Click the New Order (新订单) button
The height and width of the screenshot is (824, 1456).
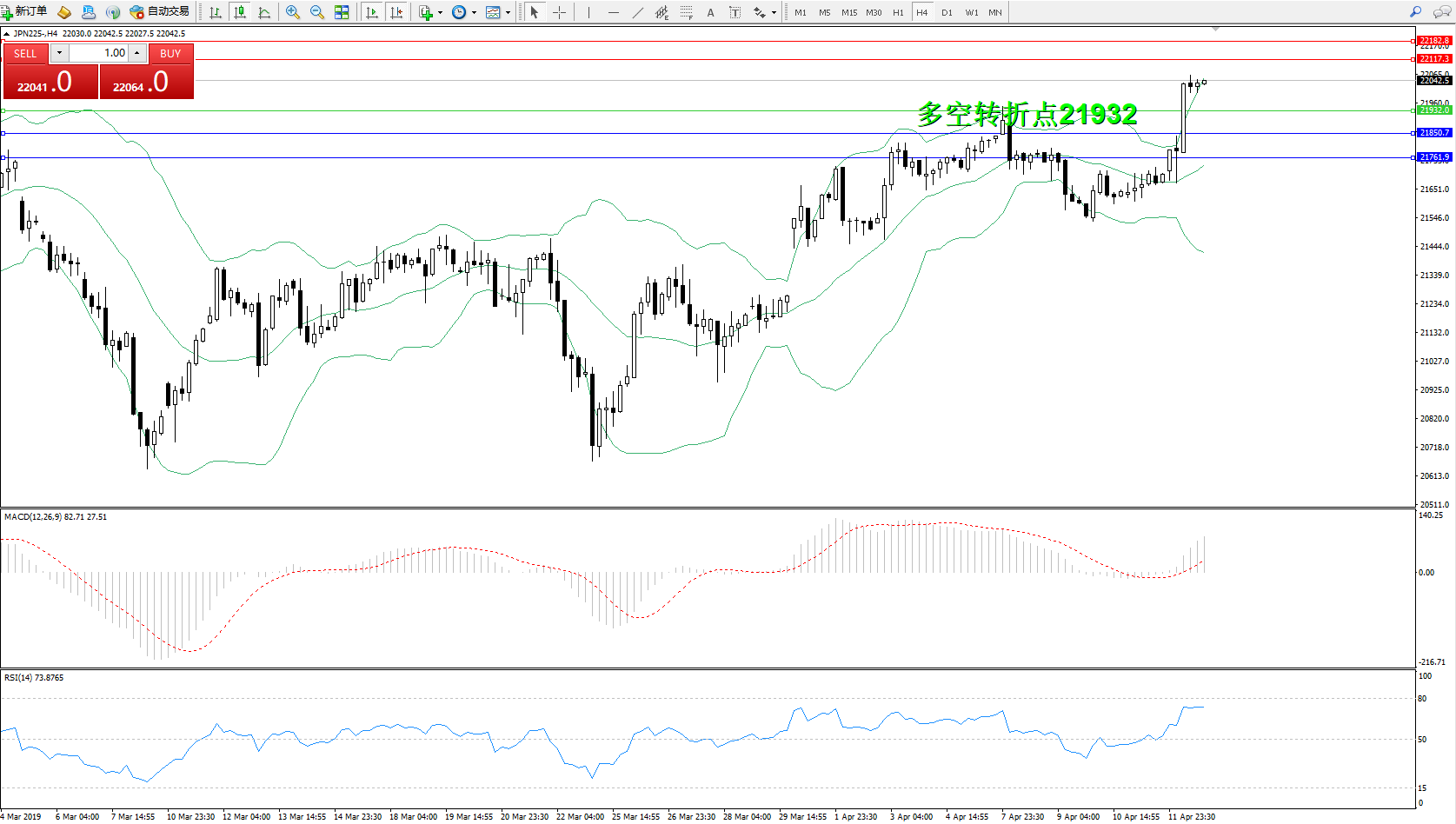(x=24, y=12)
